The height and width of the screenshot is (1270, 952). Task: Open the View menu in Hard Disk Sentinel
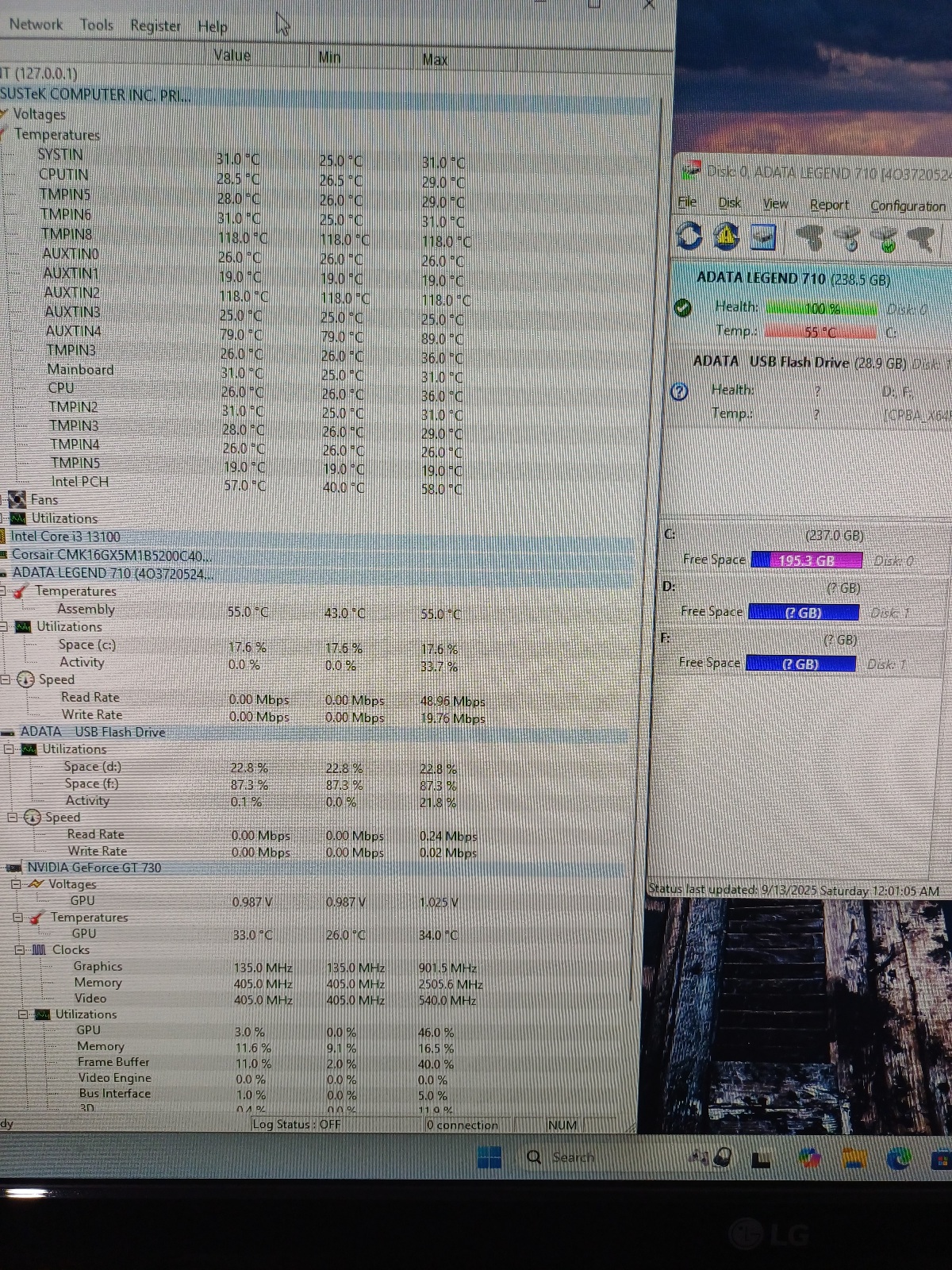[775, 204]
